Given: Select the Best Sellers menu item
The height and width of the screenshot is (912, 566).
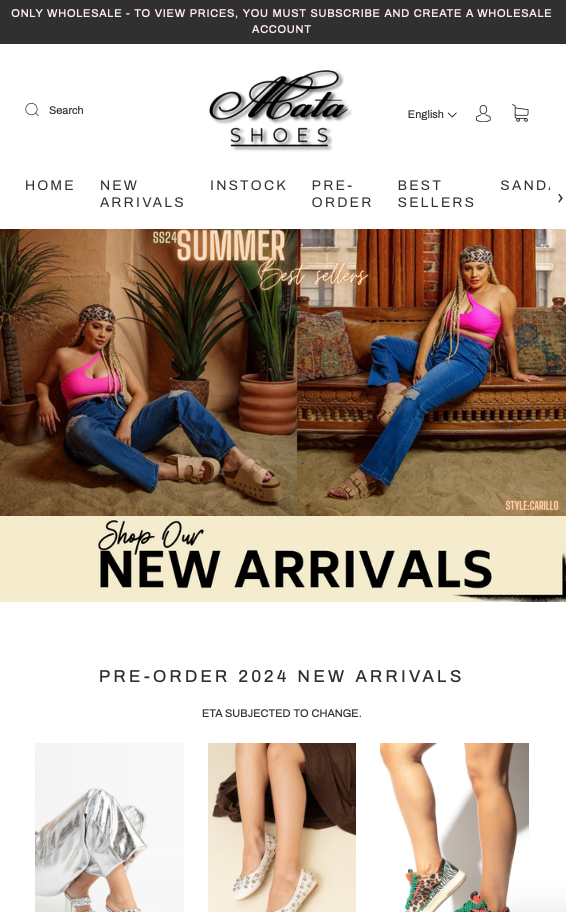Looking at the screenshot, I should click(436, 194).
